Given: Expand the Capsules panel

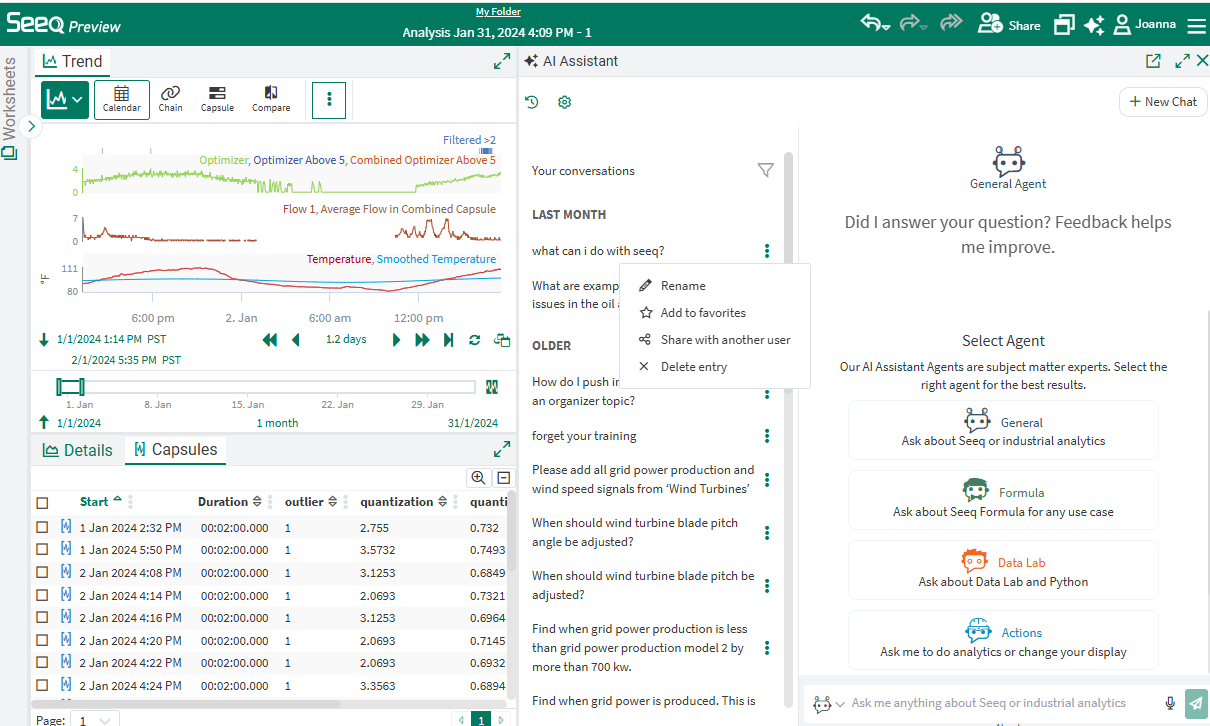Looking at the screenshot, I should 502,450.
